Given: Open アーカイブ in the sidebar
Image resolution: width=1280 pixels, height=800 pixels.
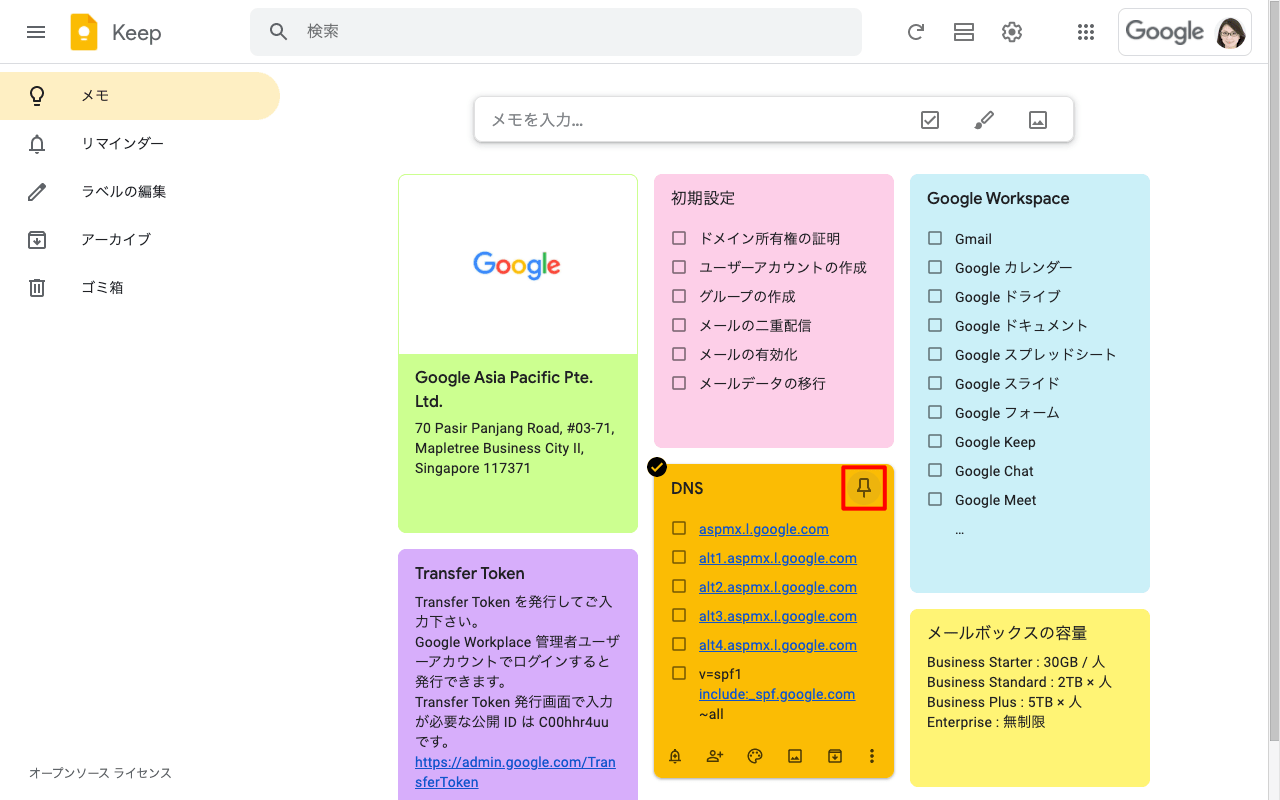Looking at the screenshot, I should [140, 240].
